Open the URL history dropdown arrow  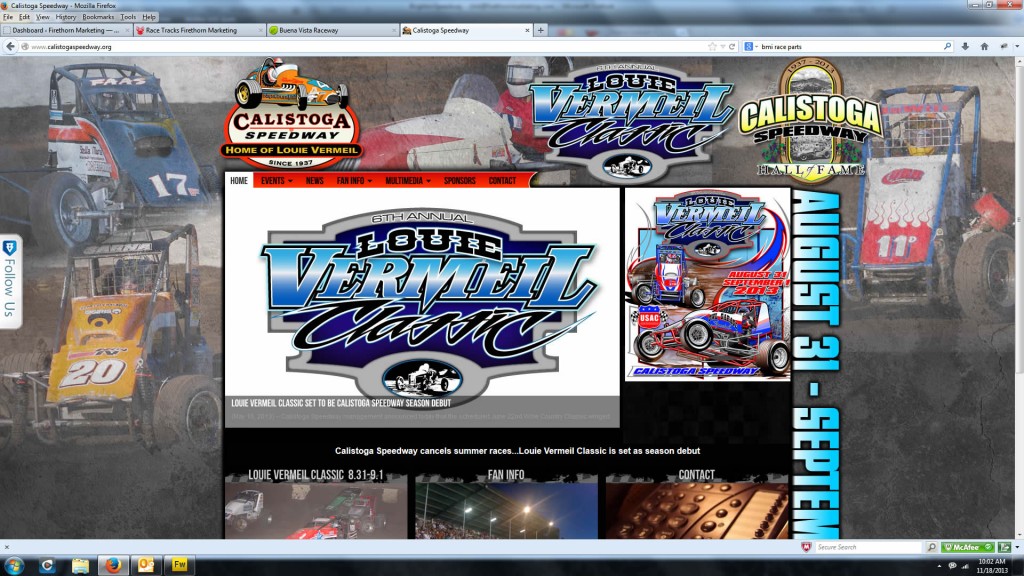coord(722,47)
